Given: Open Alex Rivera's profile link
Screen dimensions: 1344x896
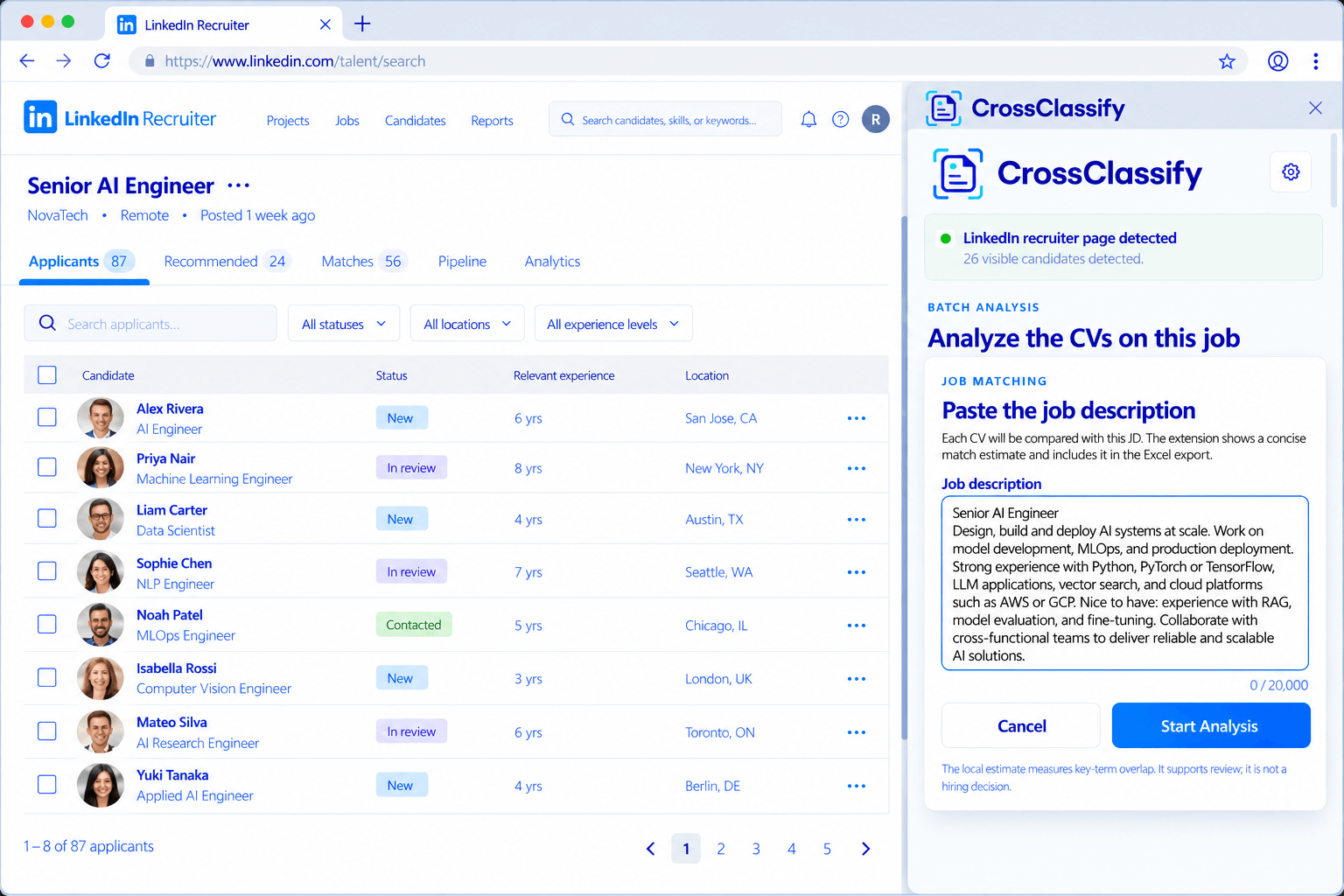Looking at the screenshot, I should [x=170, y=409].
